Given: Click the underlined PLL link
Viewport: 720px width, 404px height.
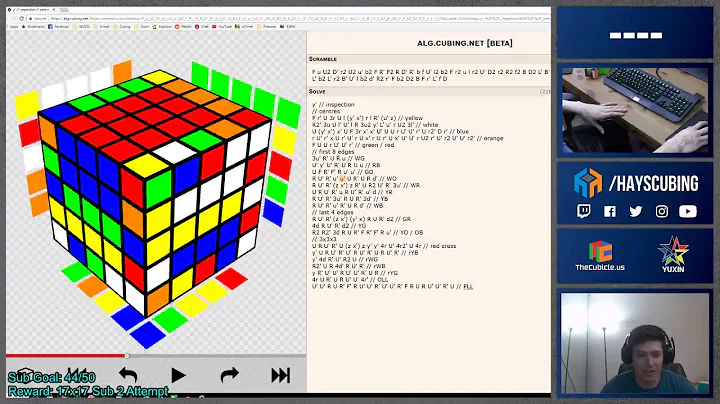Looking at the screenshot, I should click(468, 286).
